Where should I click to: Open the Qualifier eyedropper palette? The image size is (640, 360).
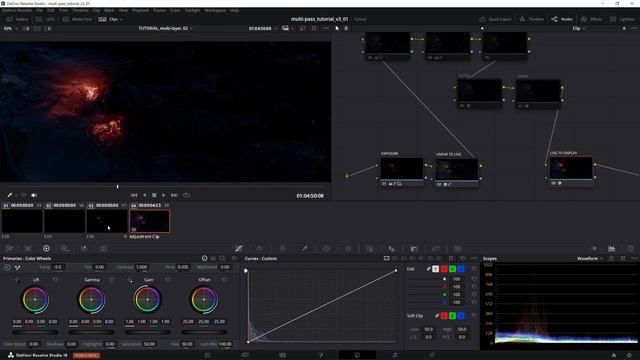(304, 248)
